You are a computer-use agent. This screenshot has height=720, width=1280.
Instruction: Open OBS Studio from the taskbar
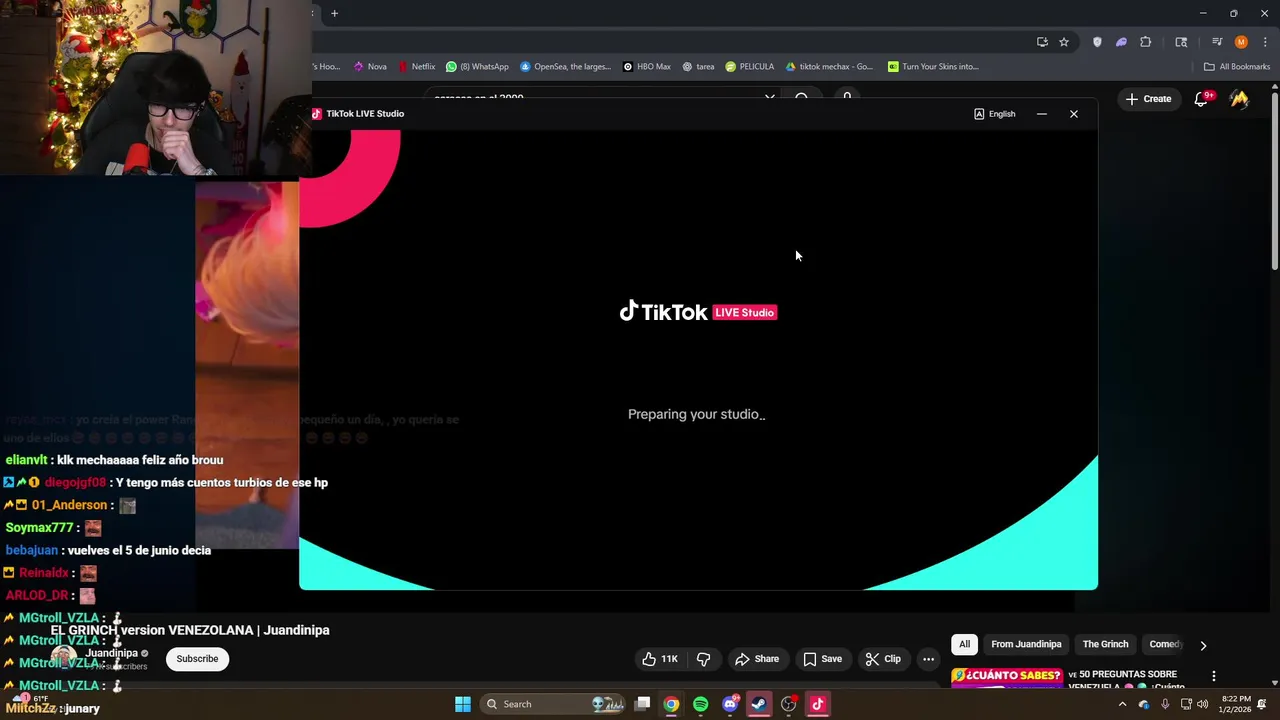789,704
